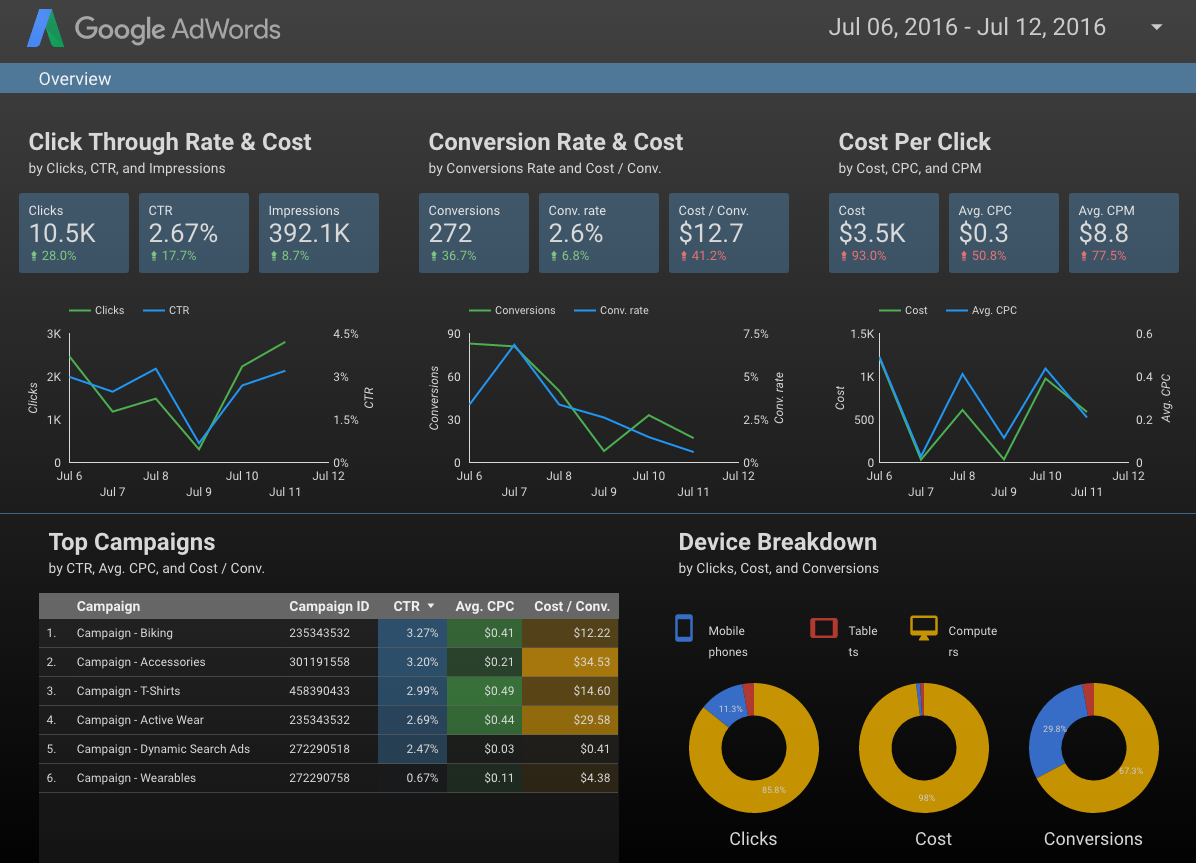Viewport: 1196px width, 863px height.
Task: Click the Campaign ID column header
Action: tap(329, 606)
